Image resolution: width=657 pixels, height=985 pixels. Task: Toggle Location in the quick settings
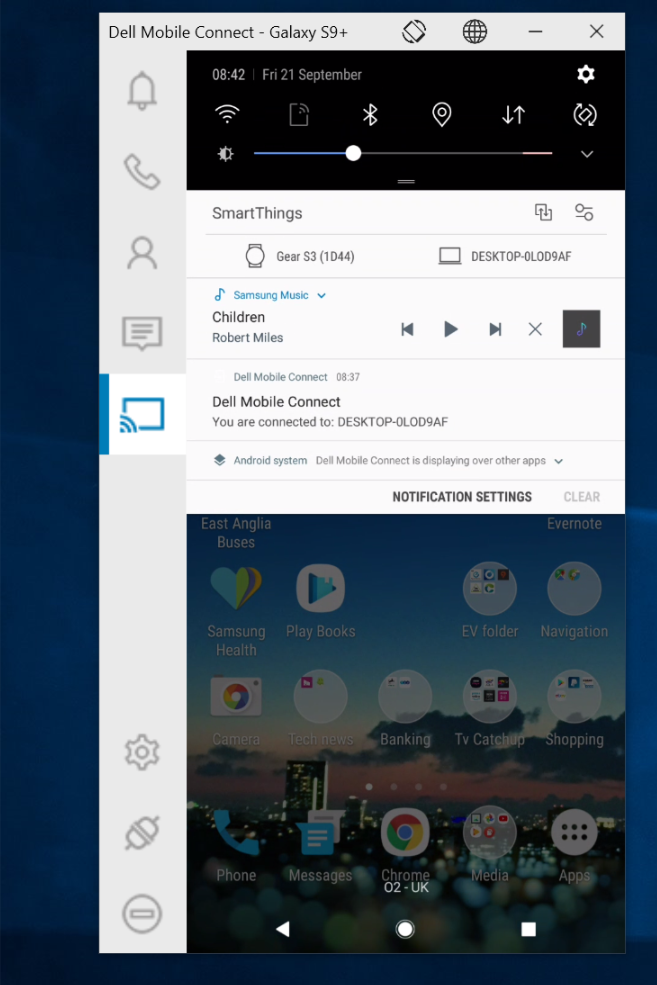pyautogui.click(x=442, y=115)
